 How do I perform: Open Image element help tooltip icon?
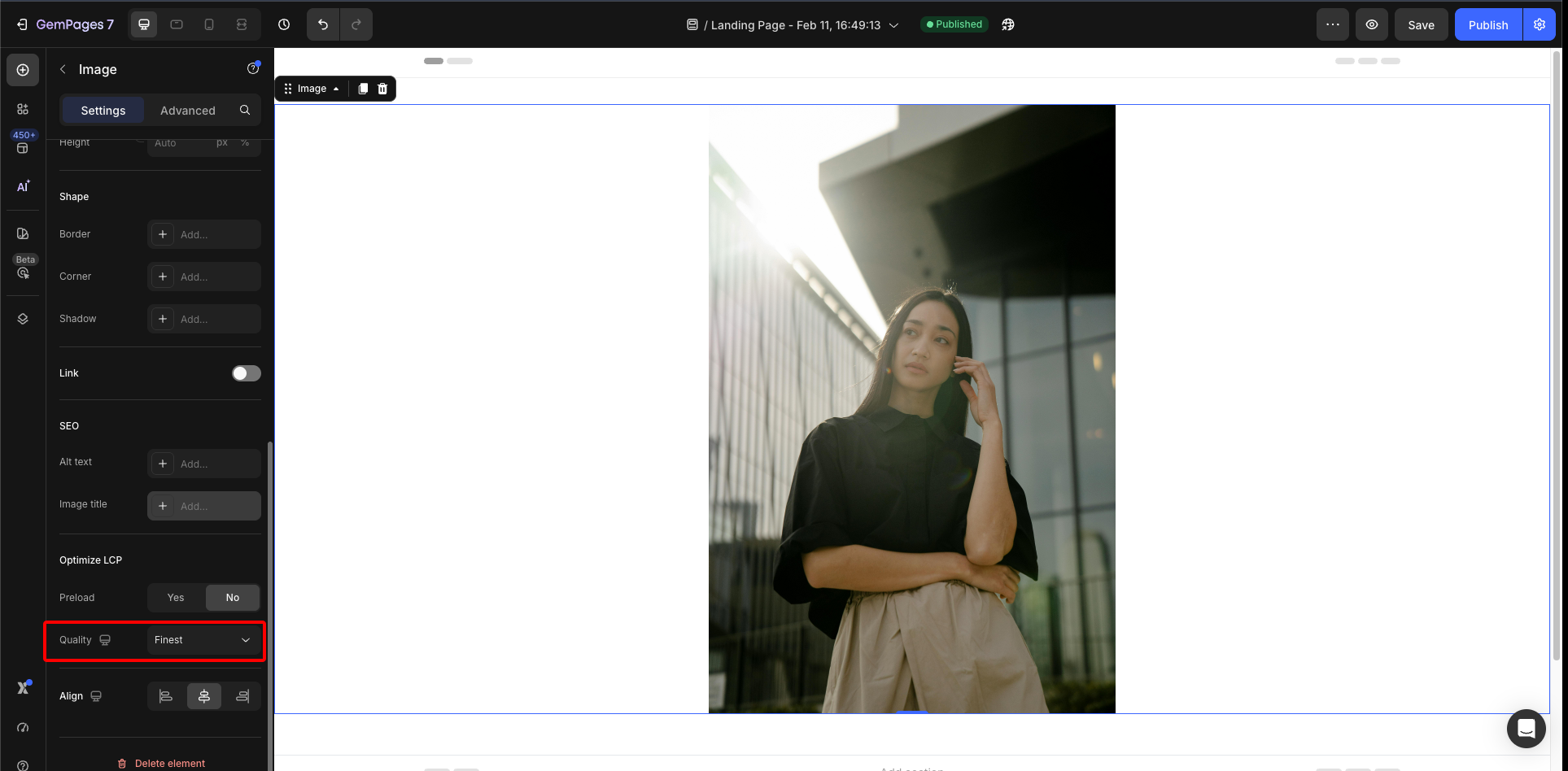pyautogui.click(x=253, y=69)
